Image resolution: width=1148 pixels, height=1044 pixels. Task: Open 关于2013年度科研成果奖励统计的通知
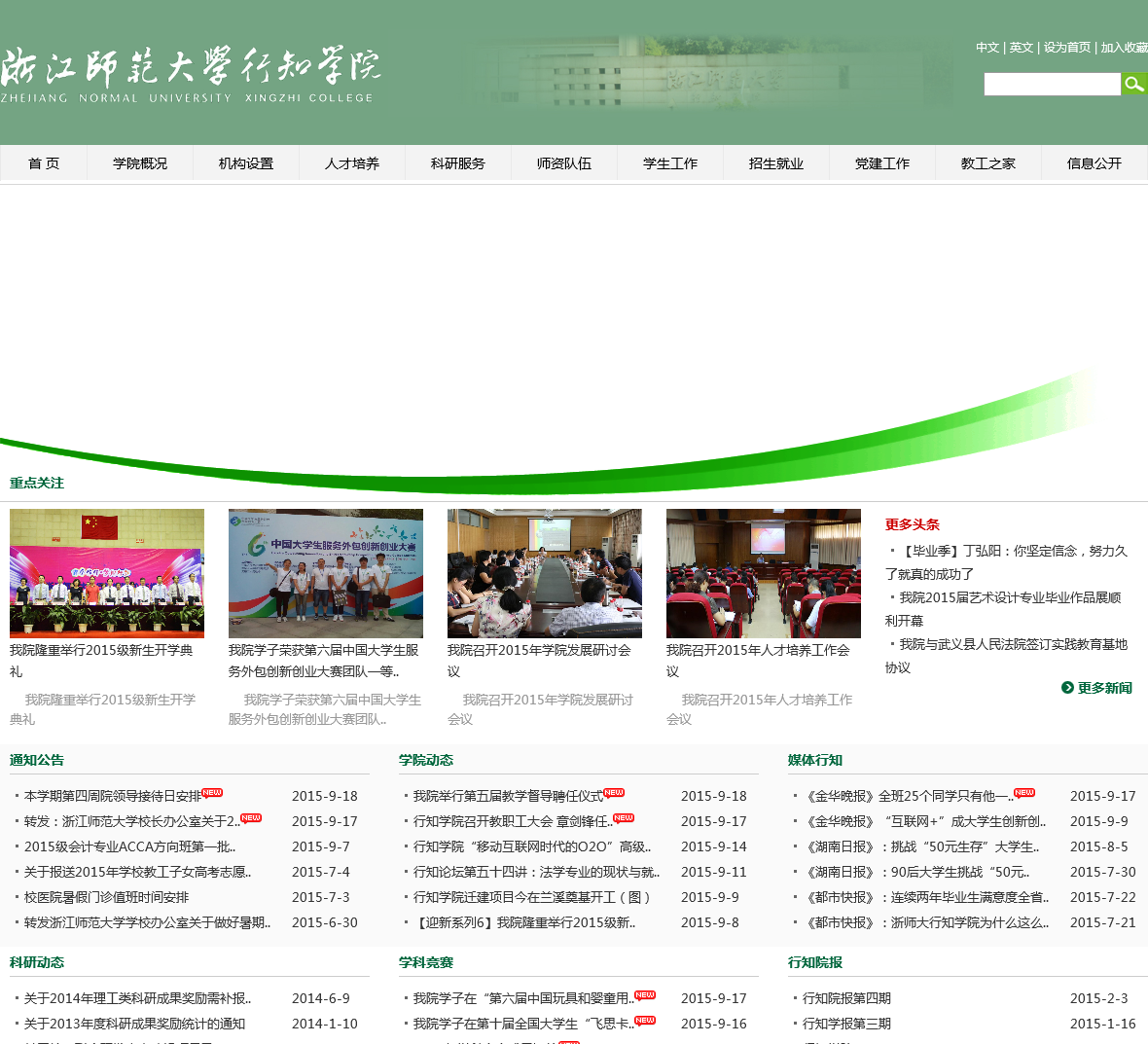134,1024
